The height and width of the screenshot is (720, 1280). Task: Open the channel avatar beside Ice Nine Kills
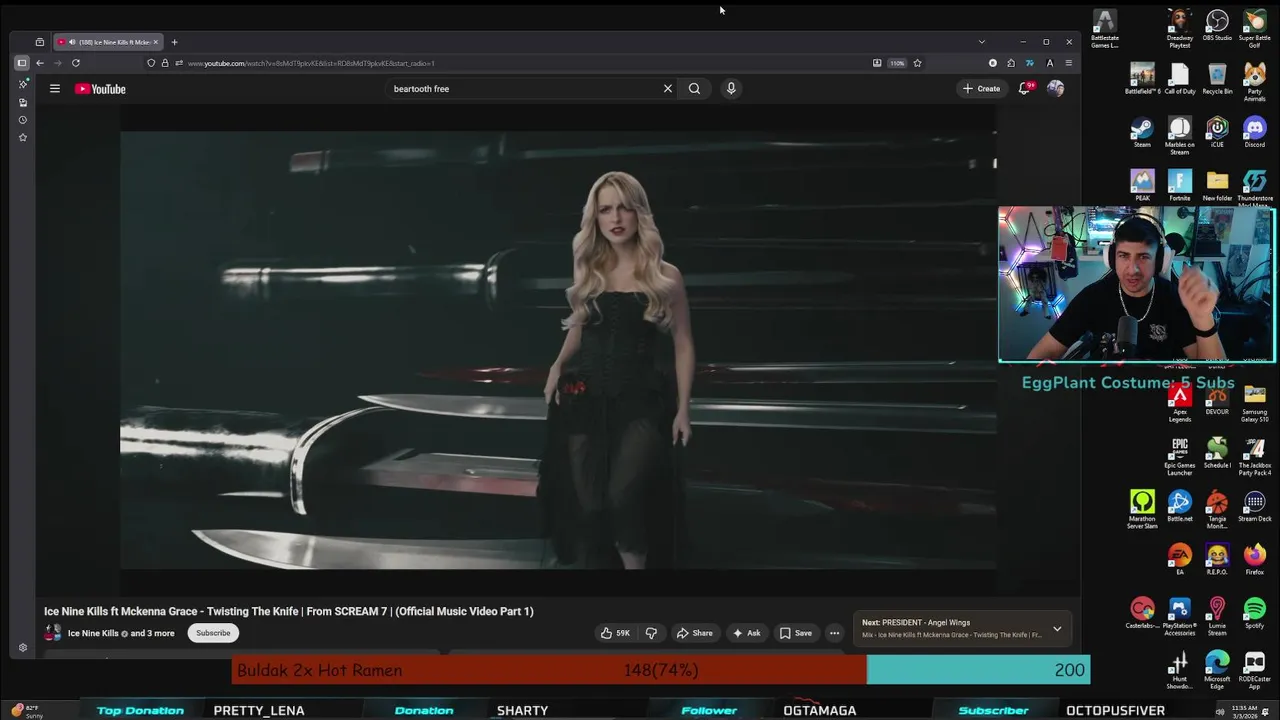(x=53, y=633)
